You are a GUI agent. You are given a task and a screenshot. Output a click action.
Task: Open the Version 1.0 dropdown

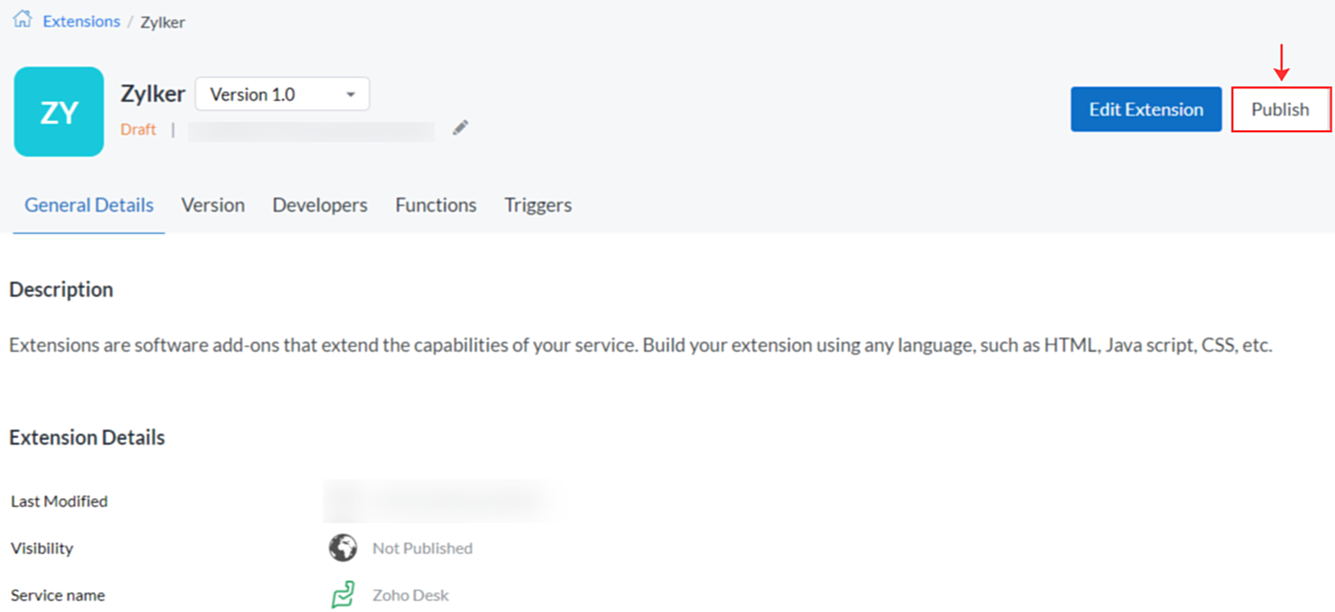tap(282, 94)
